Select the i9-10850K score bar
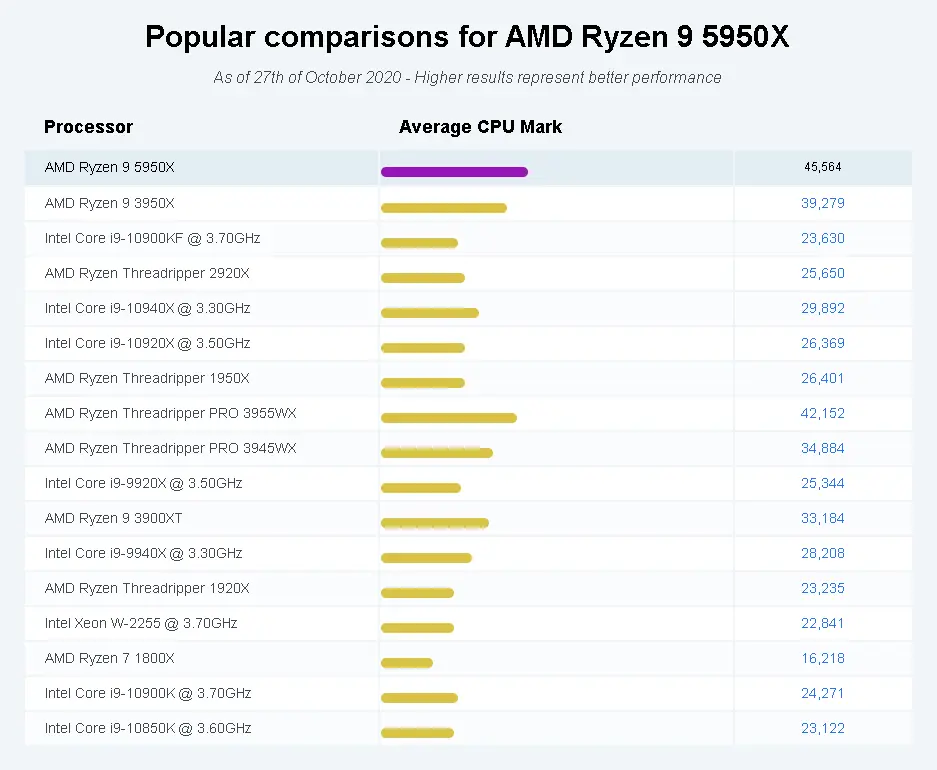Viewport: 937px width, 770px height. coord(417,733)
